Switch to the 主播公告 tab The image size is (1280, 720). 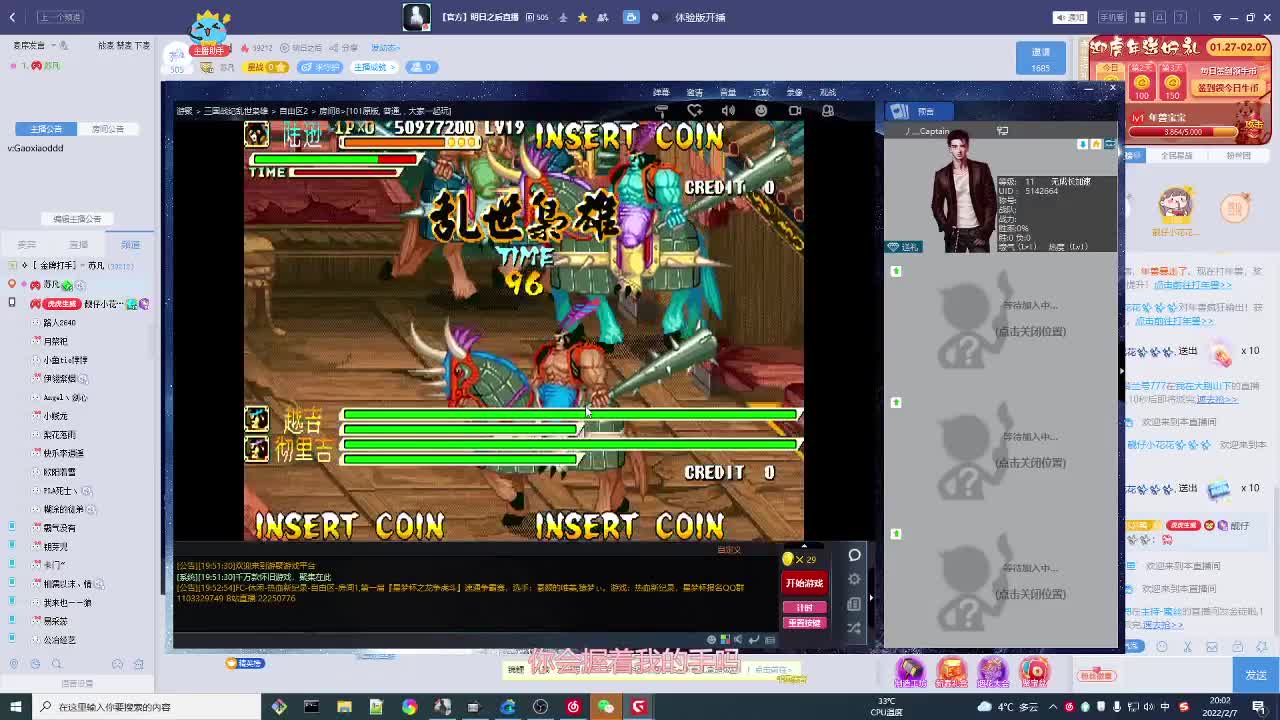(x=45, y=129)
